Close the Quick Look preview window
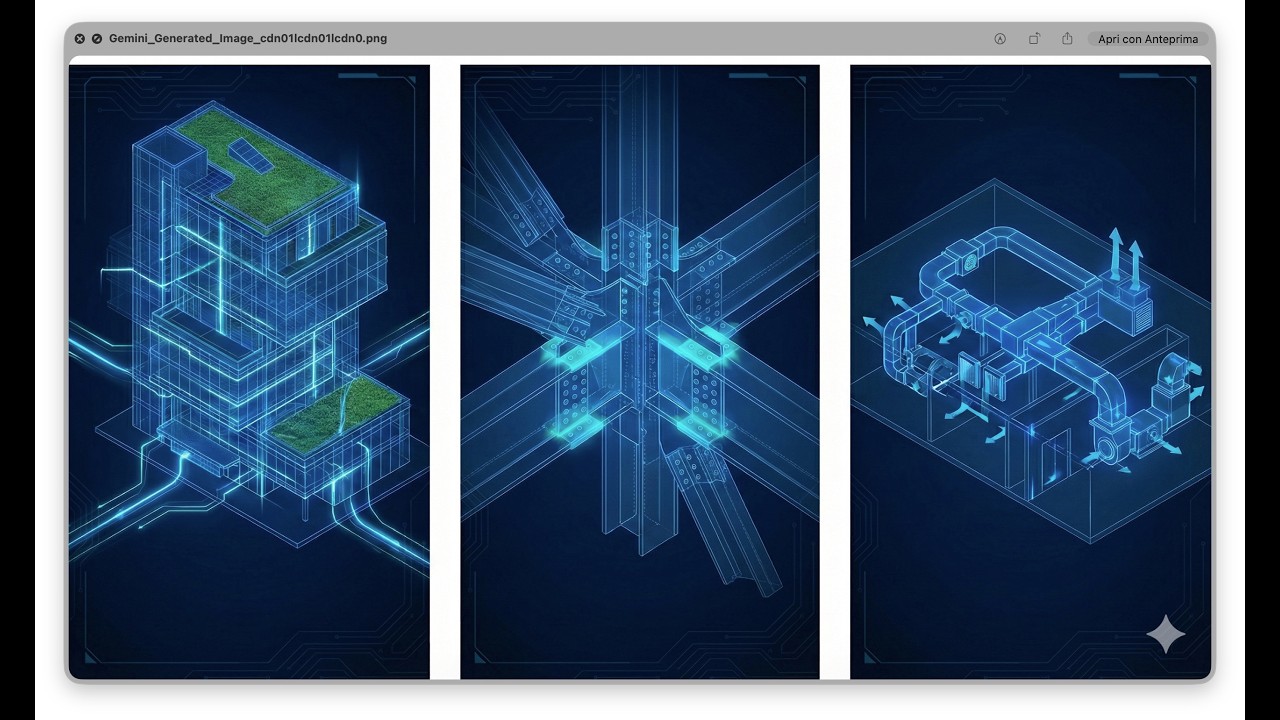Screen dimensions: 1280x720 tap(80, 39)
